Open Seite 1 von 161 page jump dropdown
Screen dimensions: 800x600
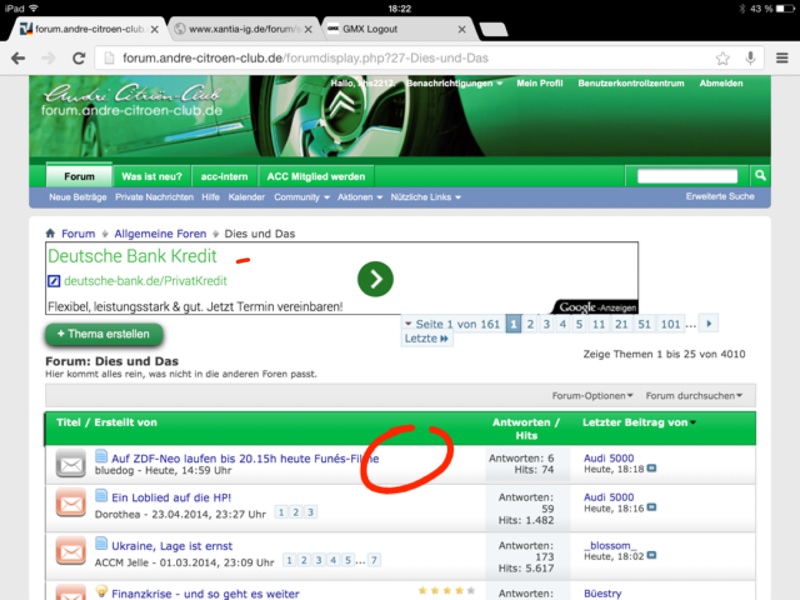click(x=452, y=324)
